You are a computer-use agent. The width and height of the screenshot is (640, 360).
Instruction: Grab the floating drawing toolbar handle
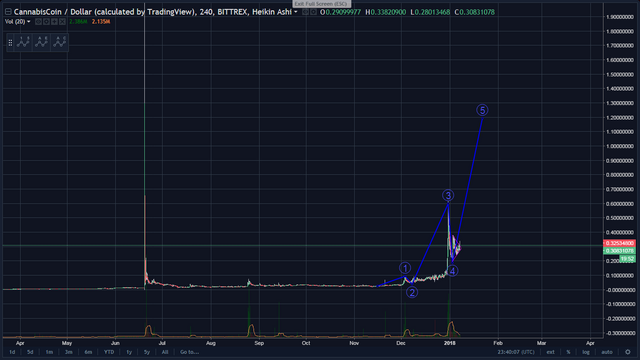pos(10,42)
